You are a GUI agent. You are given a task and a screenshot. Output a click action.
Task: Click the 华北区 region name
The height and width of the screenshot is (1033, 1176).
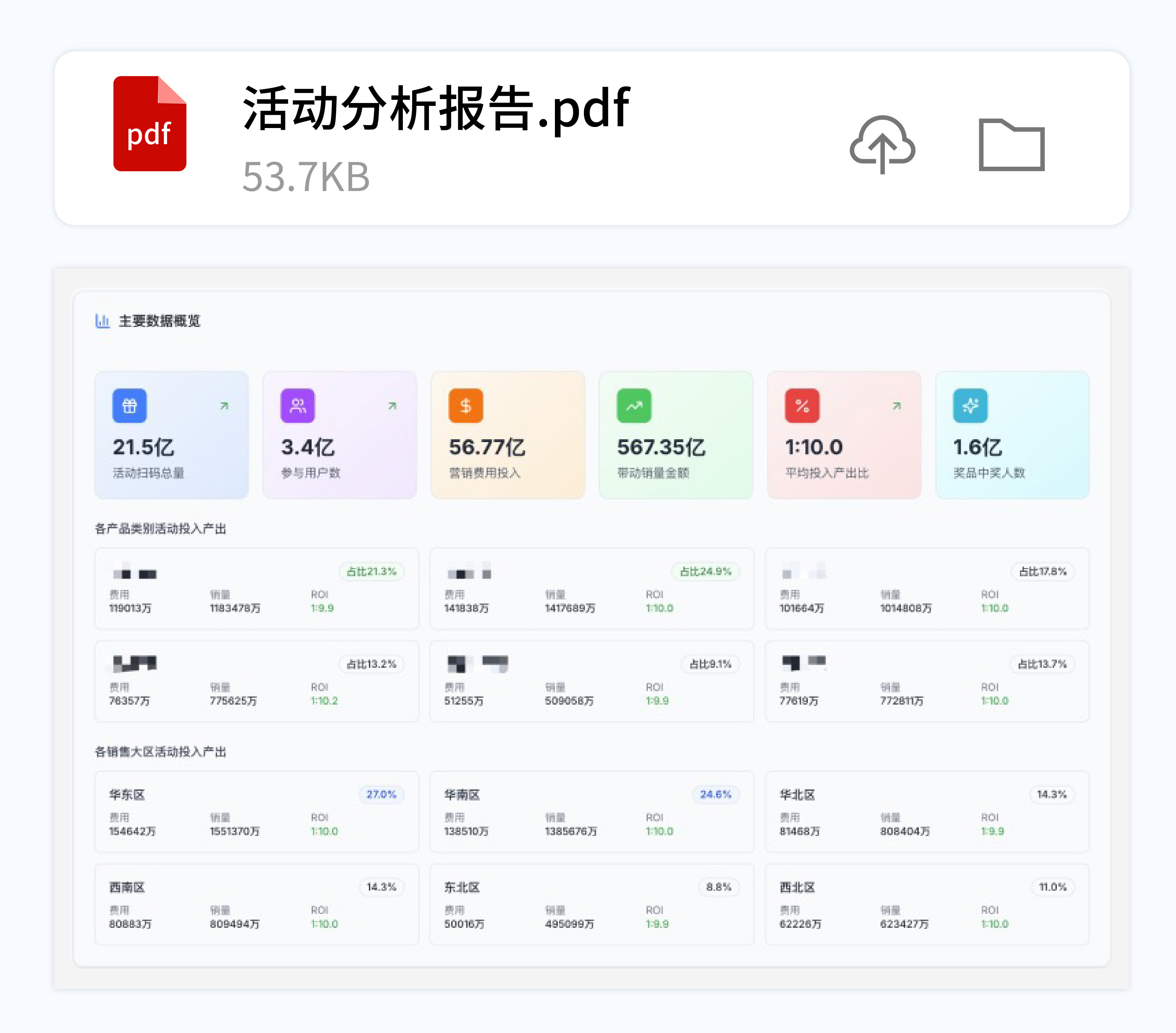(x=797, y=794)
